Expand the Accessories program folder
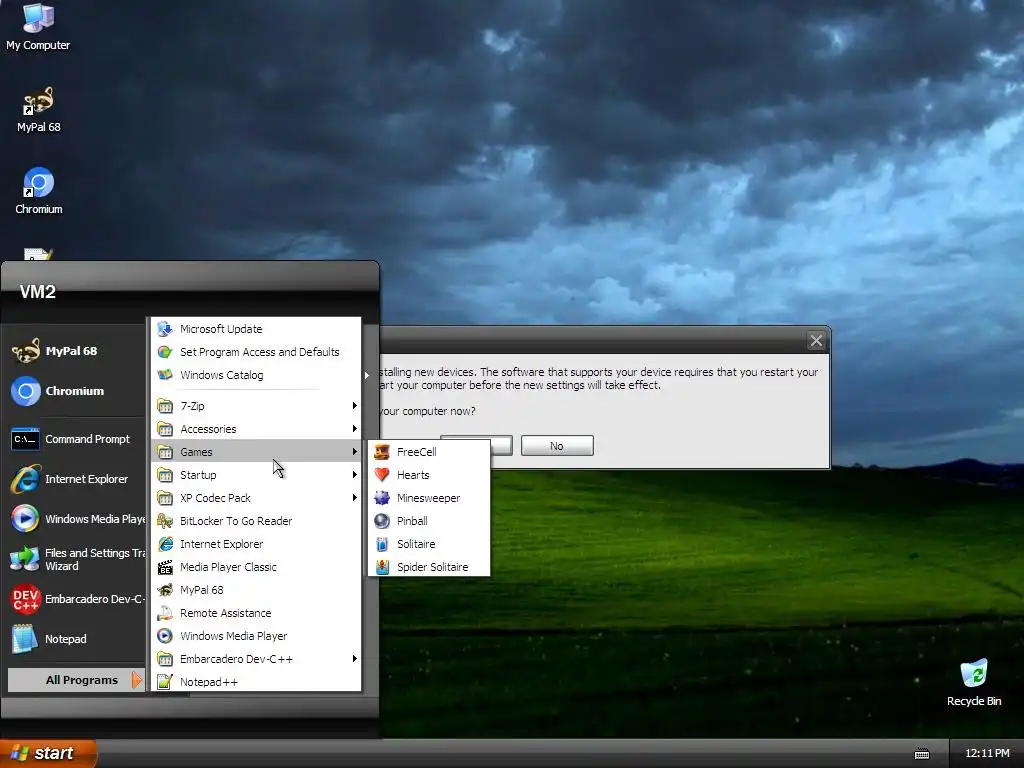The image size is (1024, 768). (256, 429)
